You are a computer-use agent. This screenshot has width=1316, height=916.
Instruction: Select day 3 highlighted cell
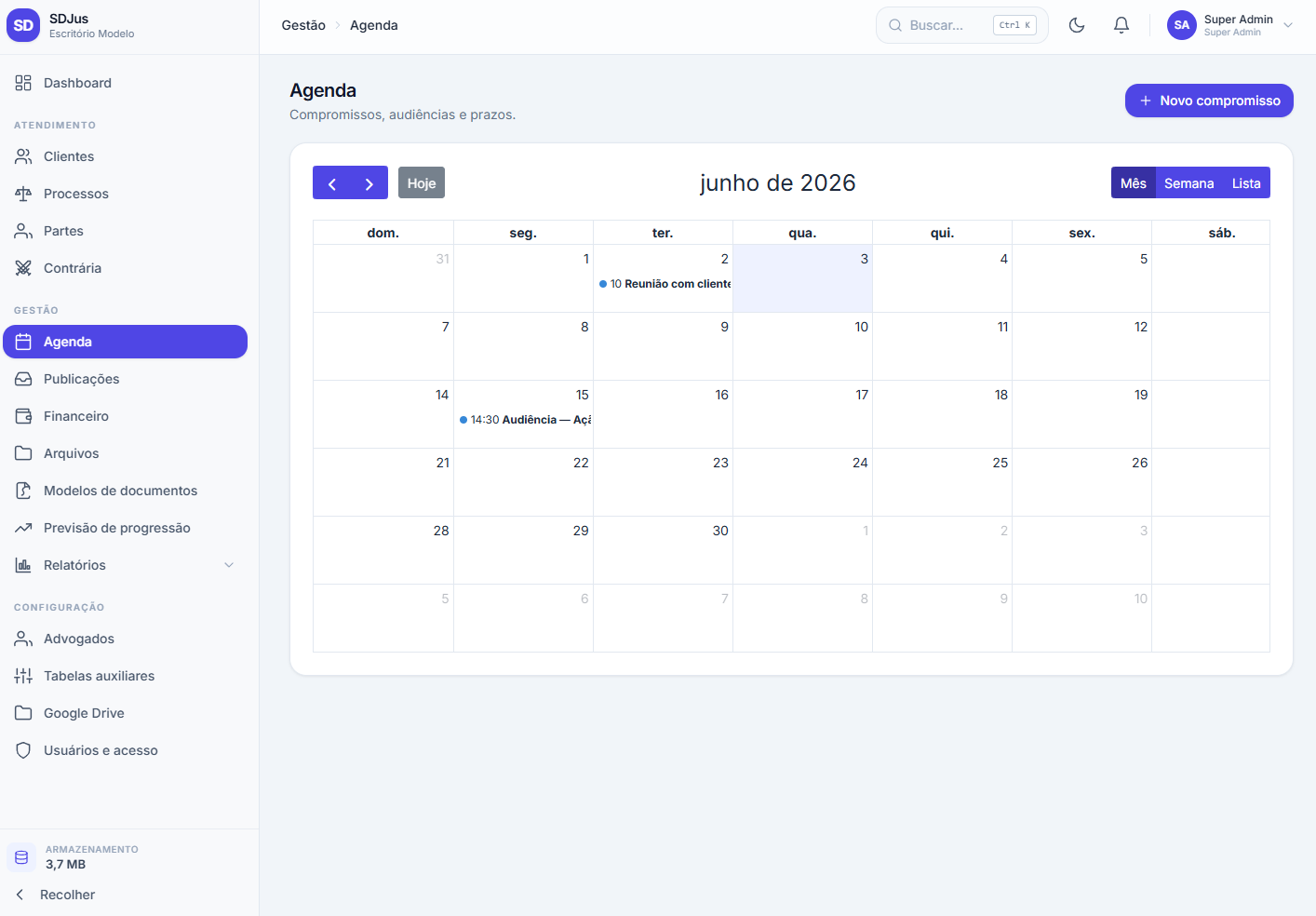pos(802,278)
